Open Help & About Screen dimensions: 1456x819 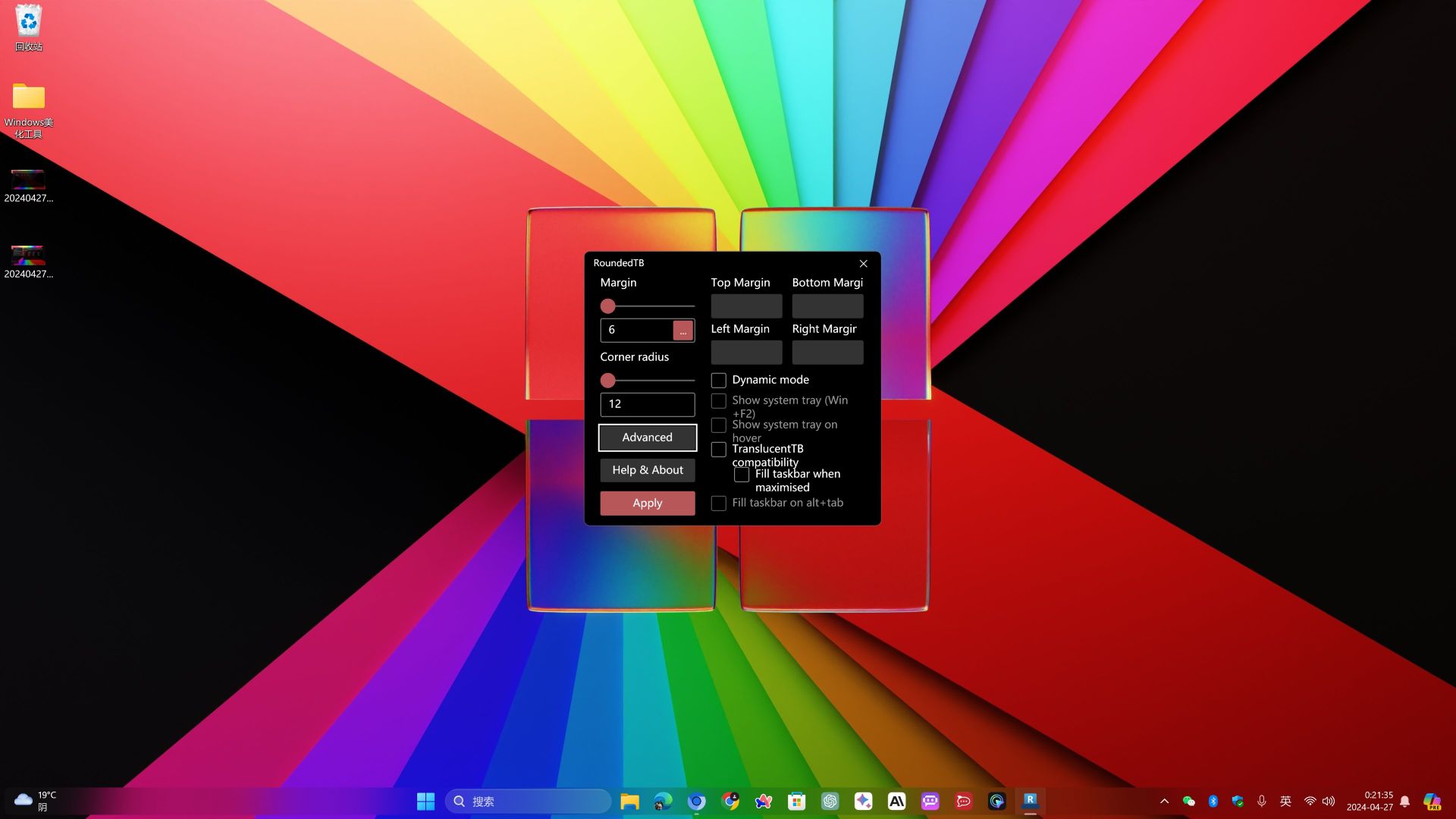coord(647,470)
